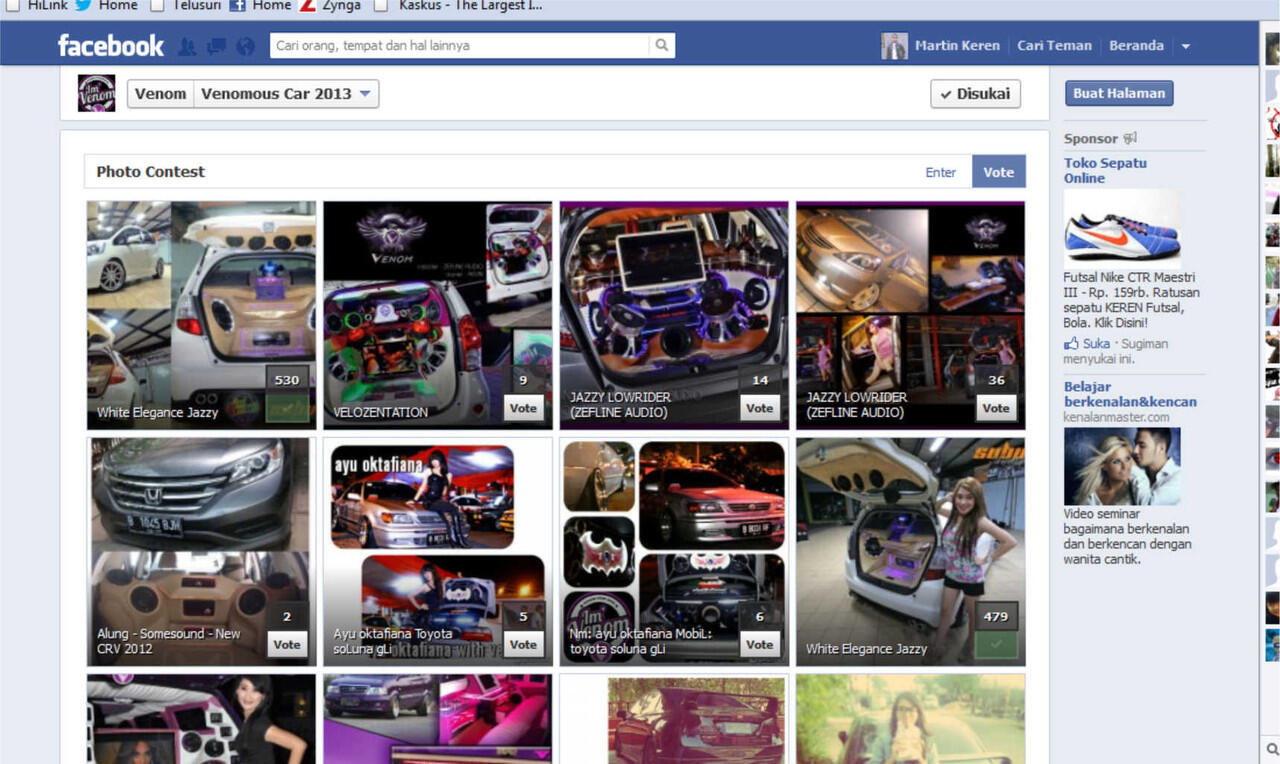Click the 479 vote count badge
Image resolution: width=1280 pixels, height=764 pixels.
(x=996, y=616)
